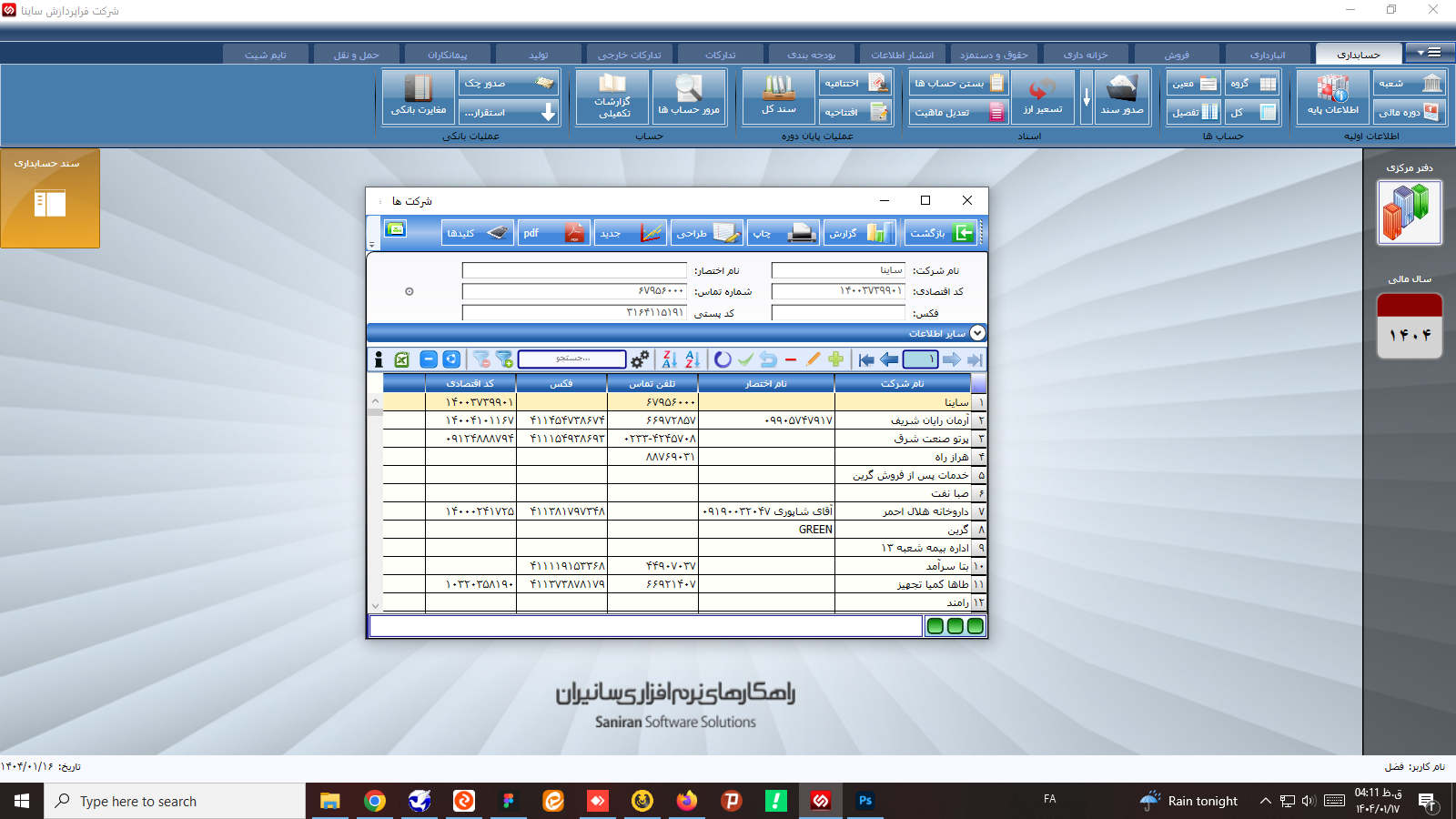
Task: Select the Excel export icon in the grid toolbar
Action: [x=401, y=359]
